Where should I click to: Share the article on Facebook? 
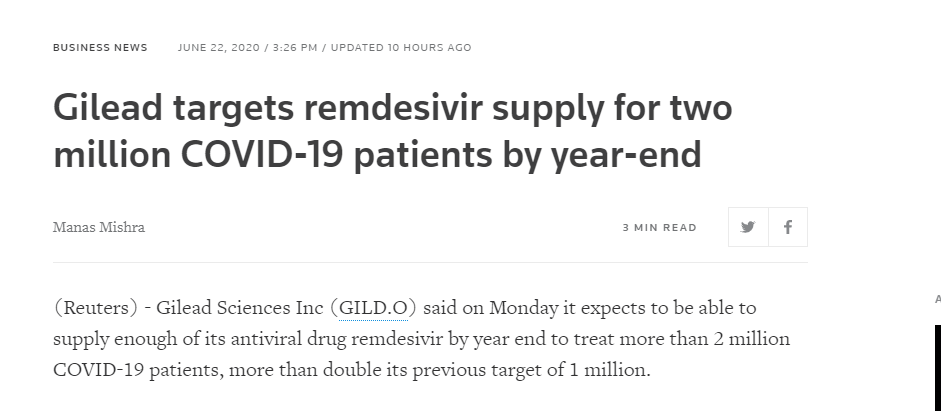pos(788,227)
